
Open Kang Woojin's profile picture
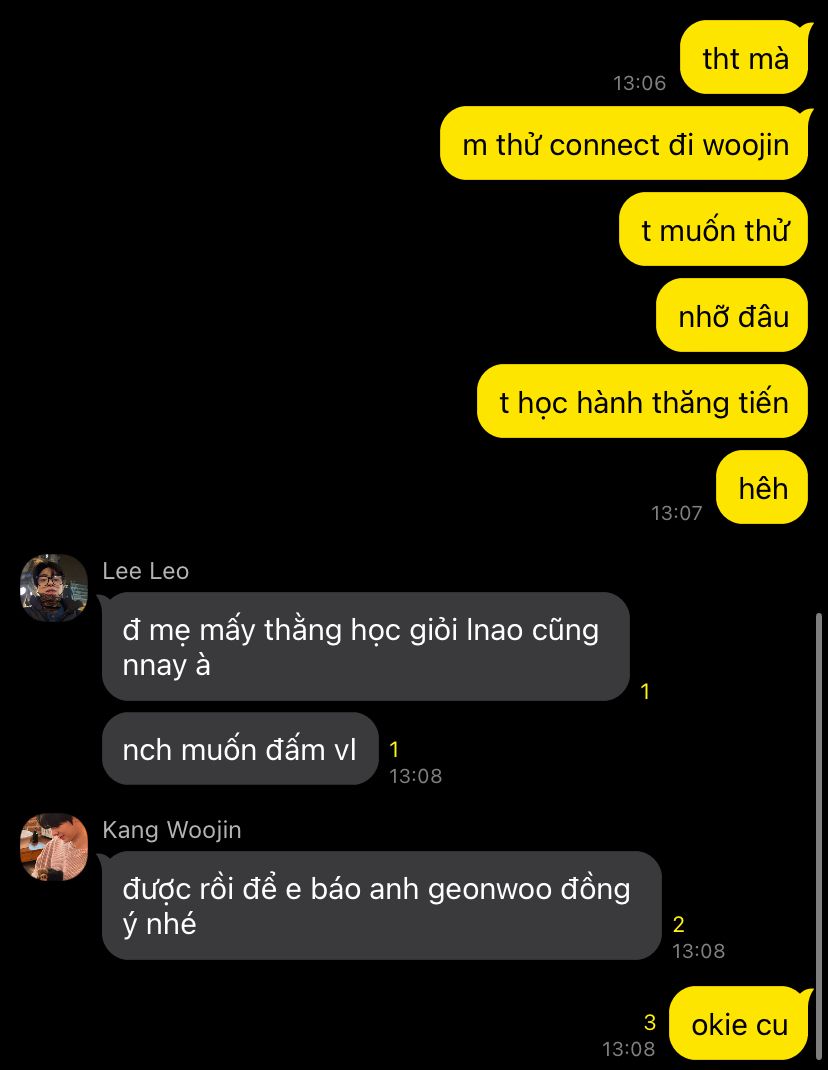click(x=54, y=847)
